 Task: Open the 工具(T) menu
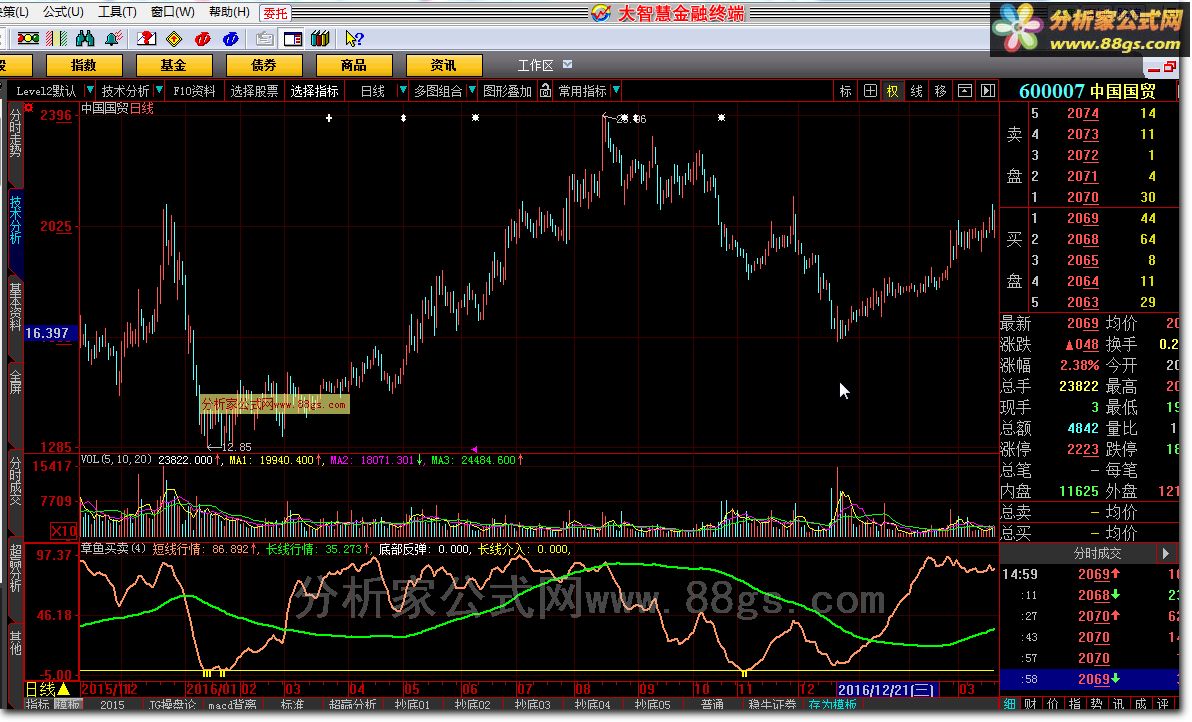click(117, 12)
